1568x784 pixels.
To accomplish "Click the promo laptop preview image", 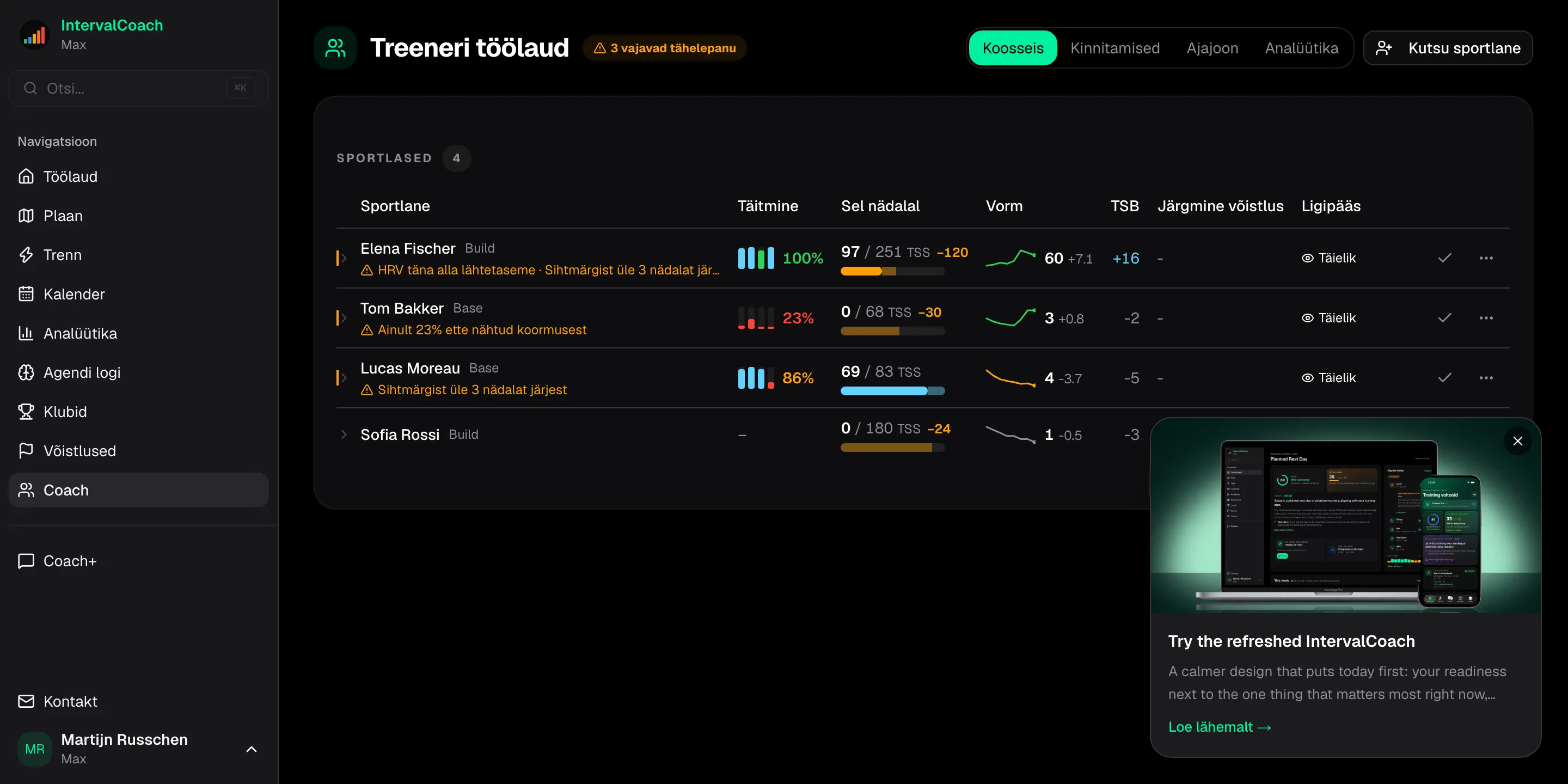I will click(x=1345, y=516).
